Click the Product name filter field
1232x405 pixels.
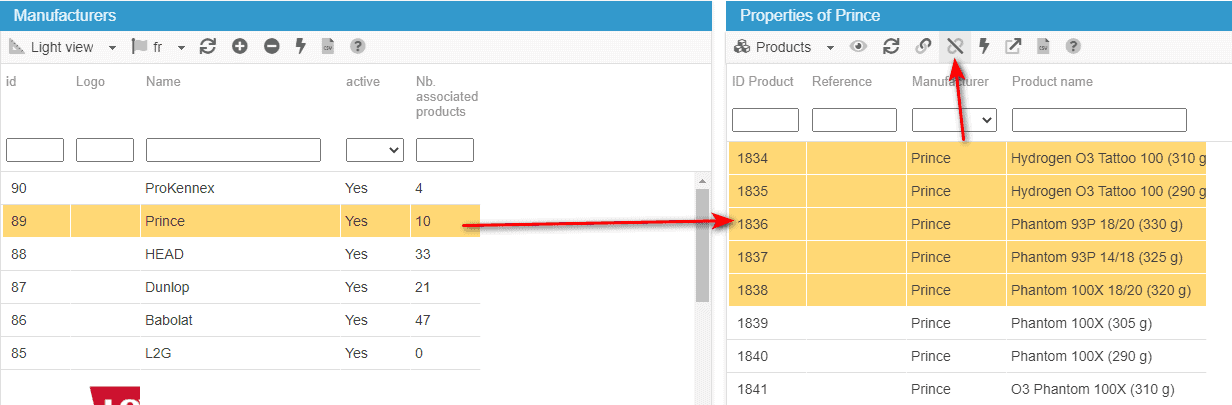click(x=1099, y=120)
